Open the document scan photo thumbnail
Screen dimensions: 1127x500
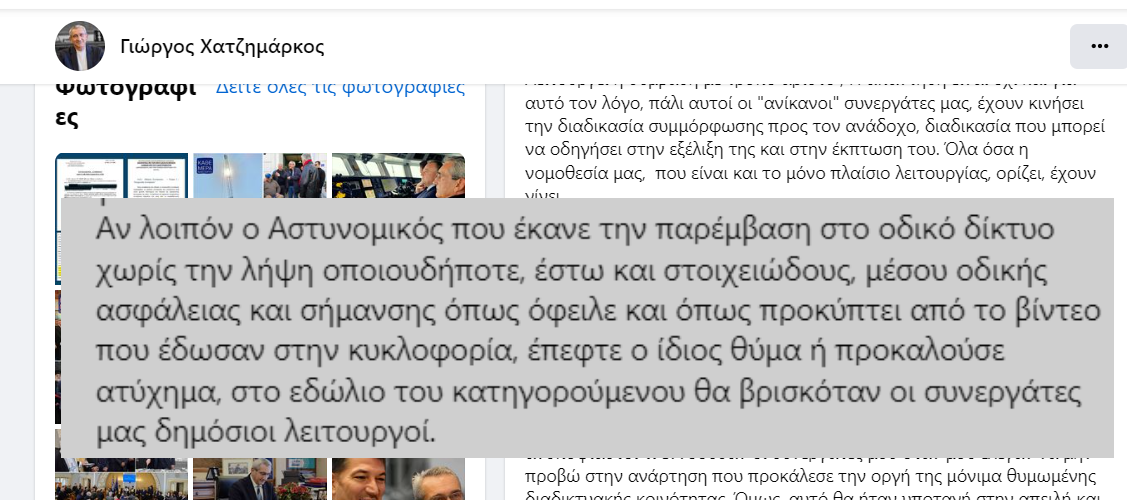[121, 175]
